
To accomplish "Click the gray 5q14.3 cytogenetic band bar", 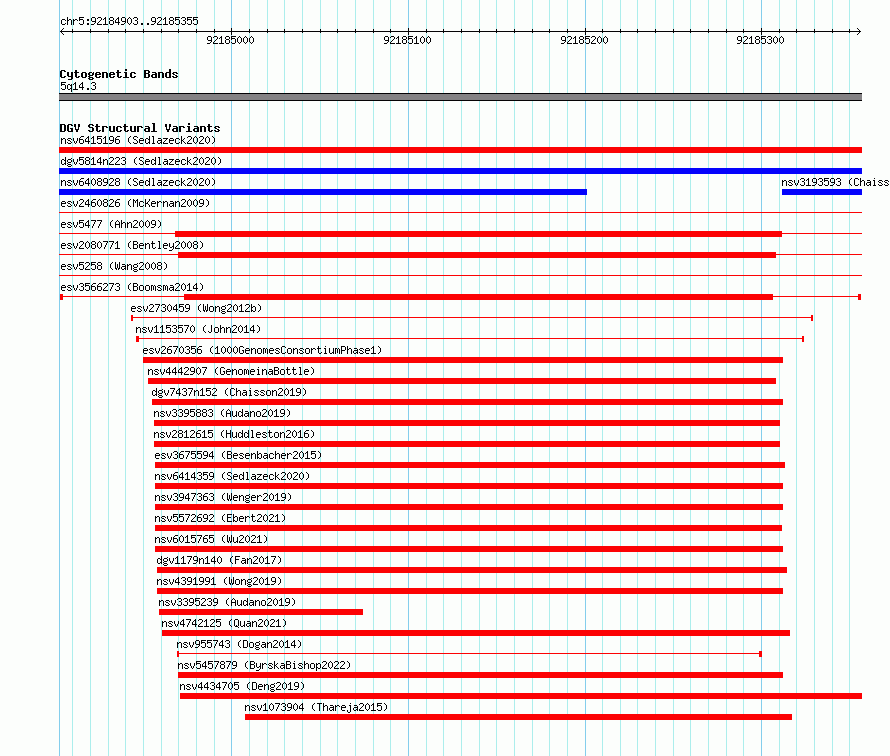I will 460,97.
